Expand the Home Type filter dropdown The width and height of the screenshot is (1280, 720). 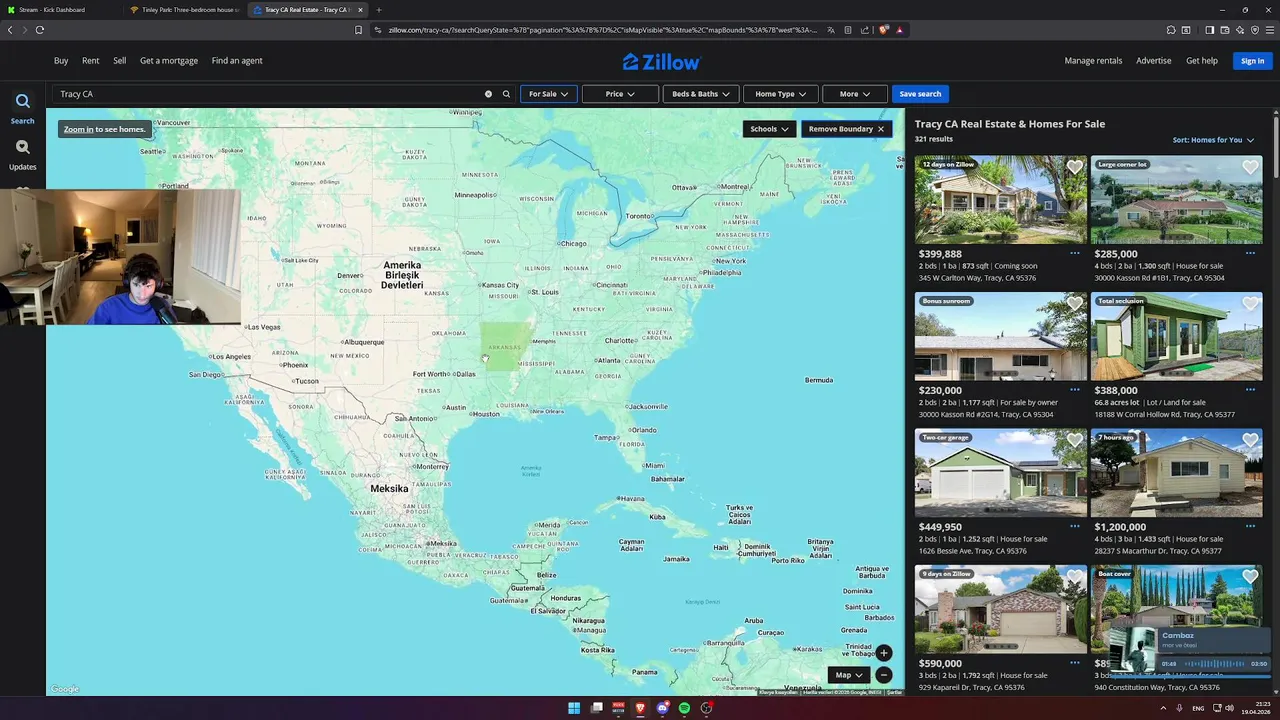(781, 94)
